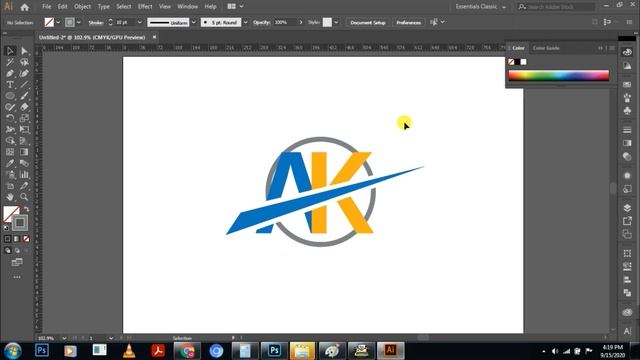Open the Effect menu
The height and width of the screenshot is (360, 640).
tap(145, 7)
